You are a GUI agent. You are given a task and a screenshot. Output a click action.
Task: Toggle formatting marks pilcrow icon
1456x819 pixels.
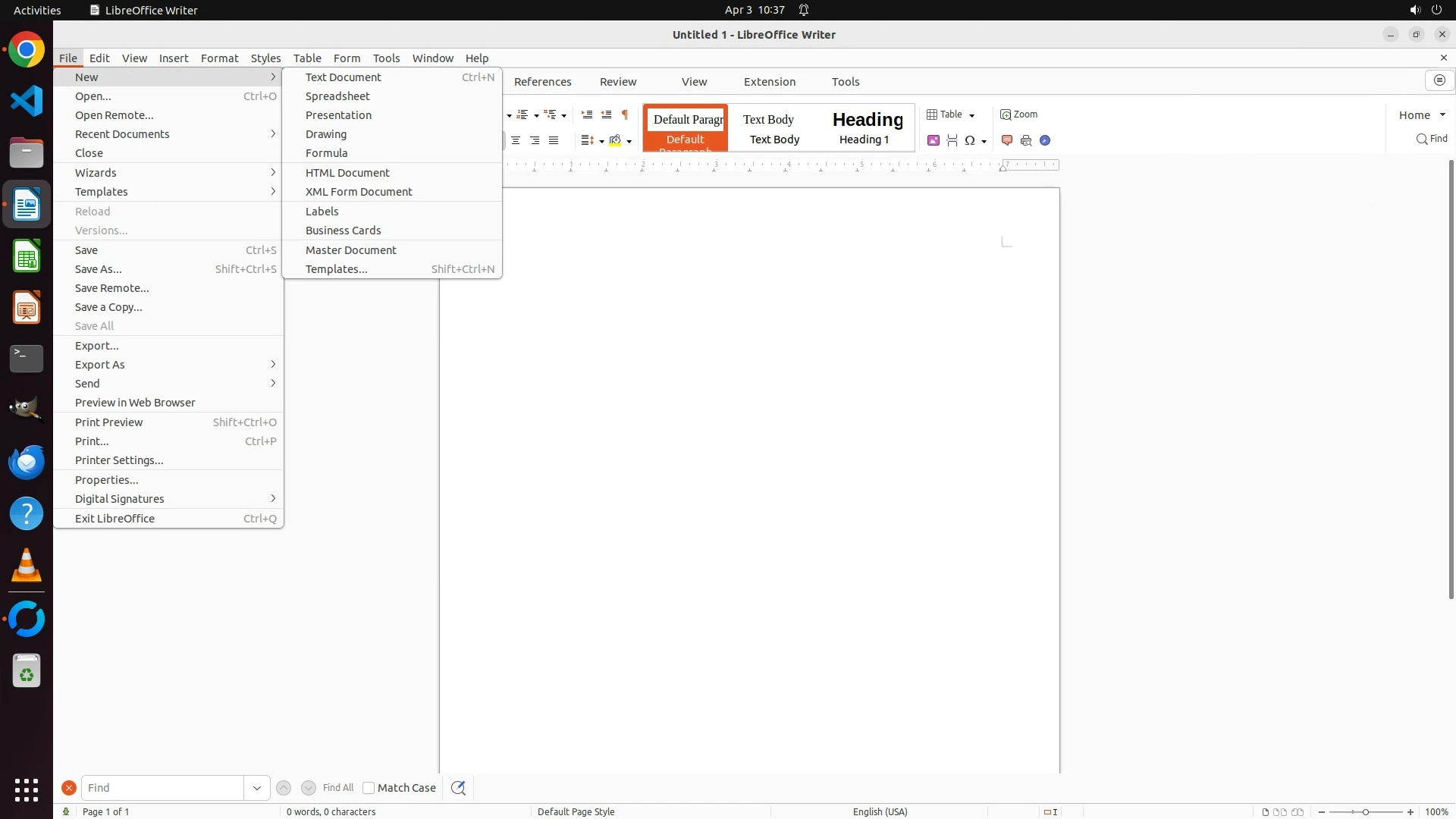[x=625, y=115]
